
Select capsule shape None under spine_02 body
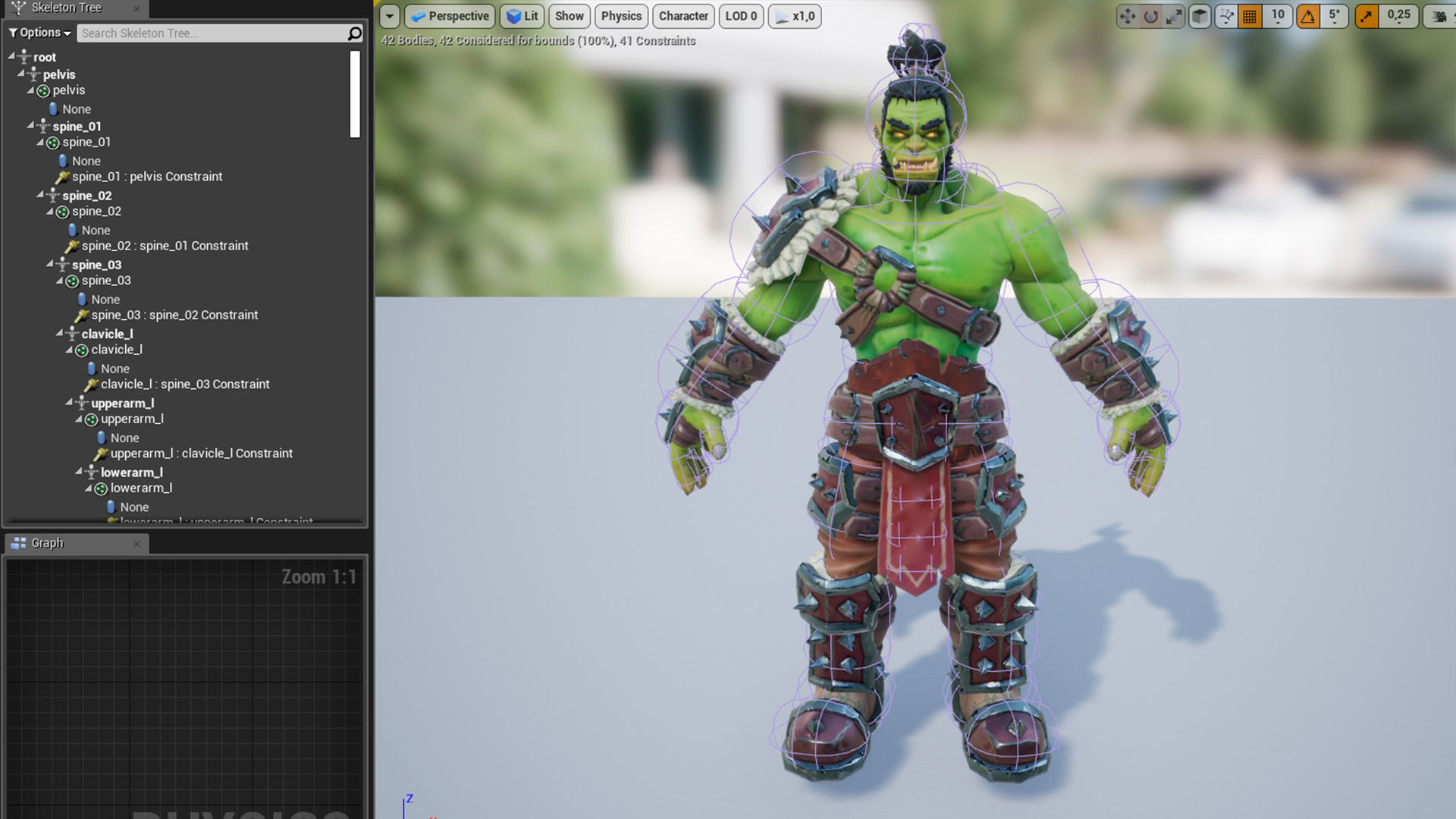tap(89, 230)
